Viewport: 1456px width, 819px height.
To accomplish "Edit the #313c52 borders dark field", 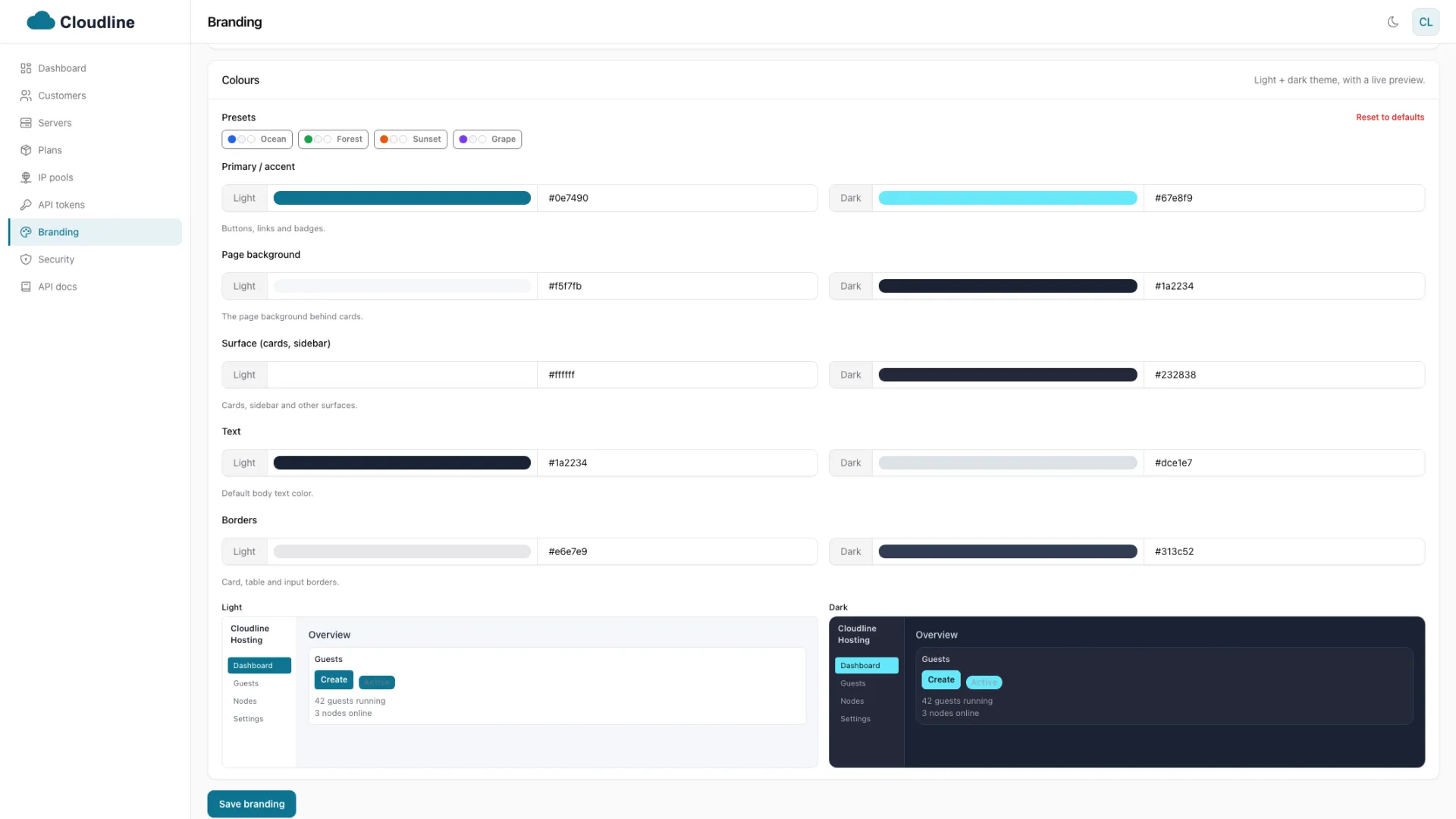I will (1284, 551).
